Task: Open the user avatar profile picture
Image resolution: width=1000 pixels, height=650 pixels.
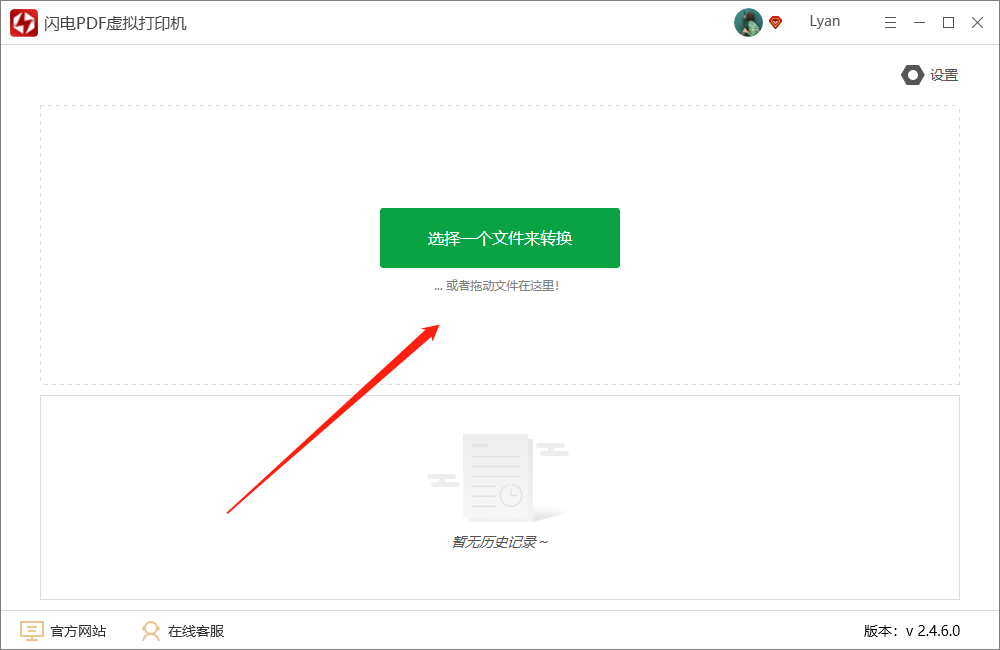Action: click(748, 23)
